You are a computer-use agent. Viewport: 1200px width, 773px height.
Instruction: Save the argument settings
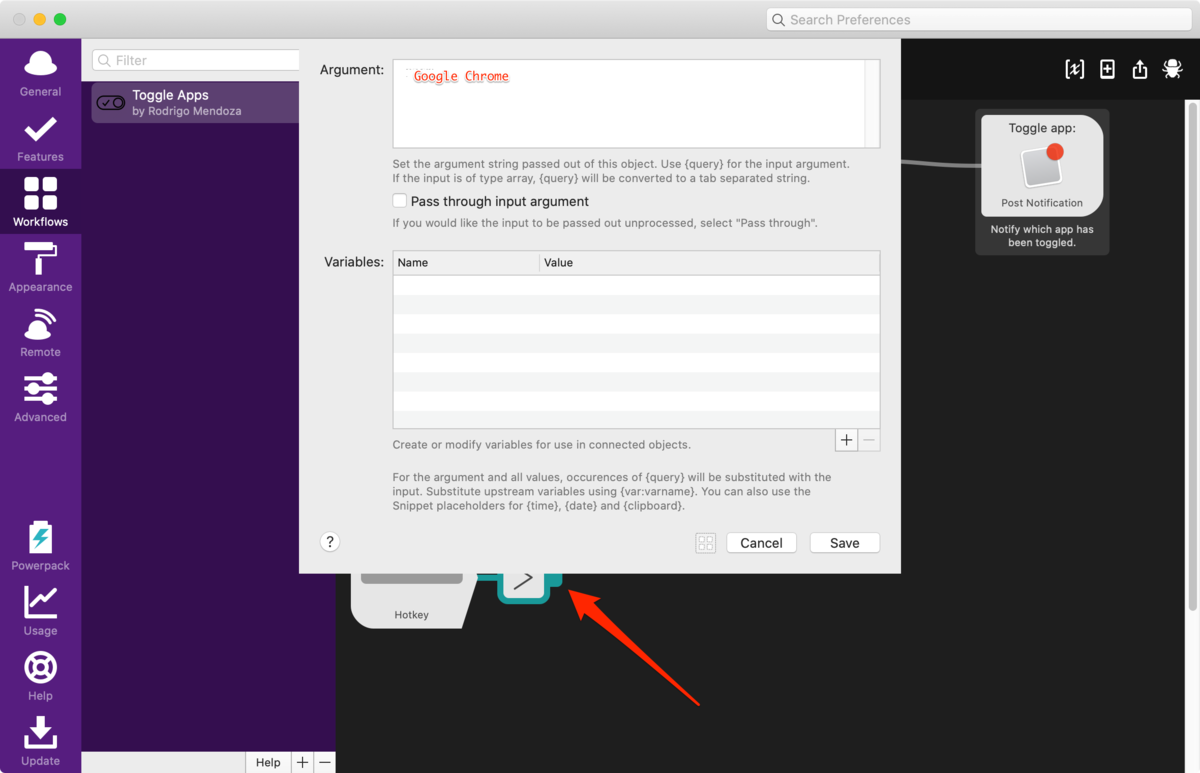click(x=845, y=543)
